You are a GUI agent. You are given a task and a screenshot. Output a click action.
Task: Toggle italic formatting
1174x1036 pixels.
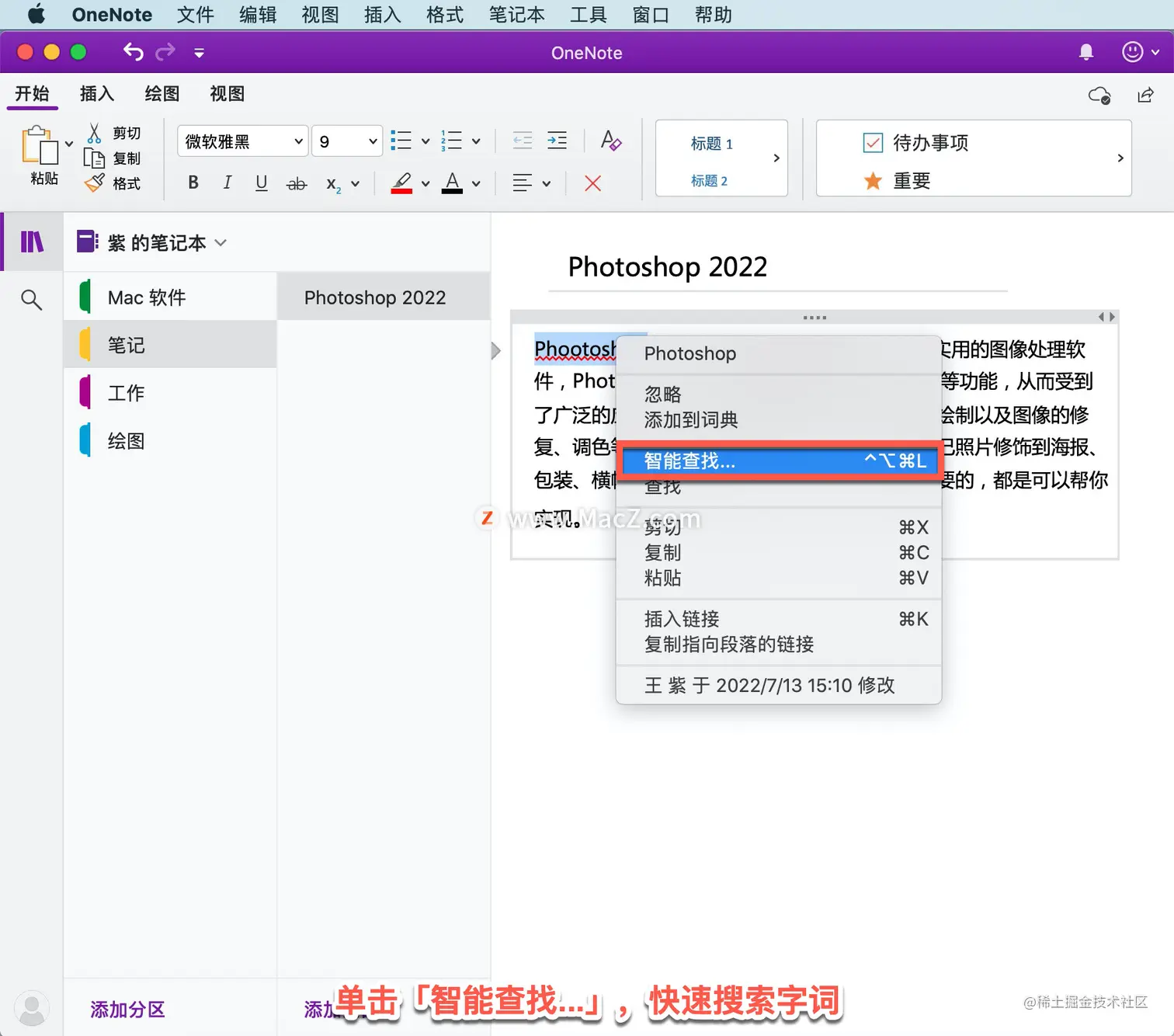pyautogui.click(x=227, y=183)
